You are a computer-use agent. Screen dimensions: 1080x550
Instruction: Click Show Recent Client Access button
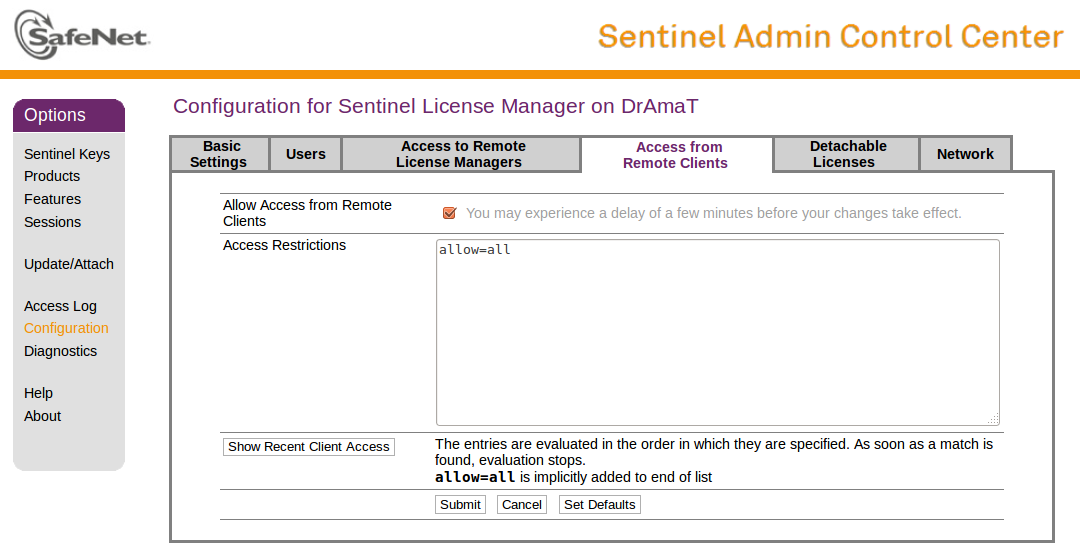[x=309, y=447]
